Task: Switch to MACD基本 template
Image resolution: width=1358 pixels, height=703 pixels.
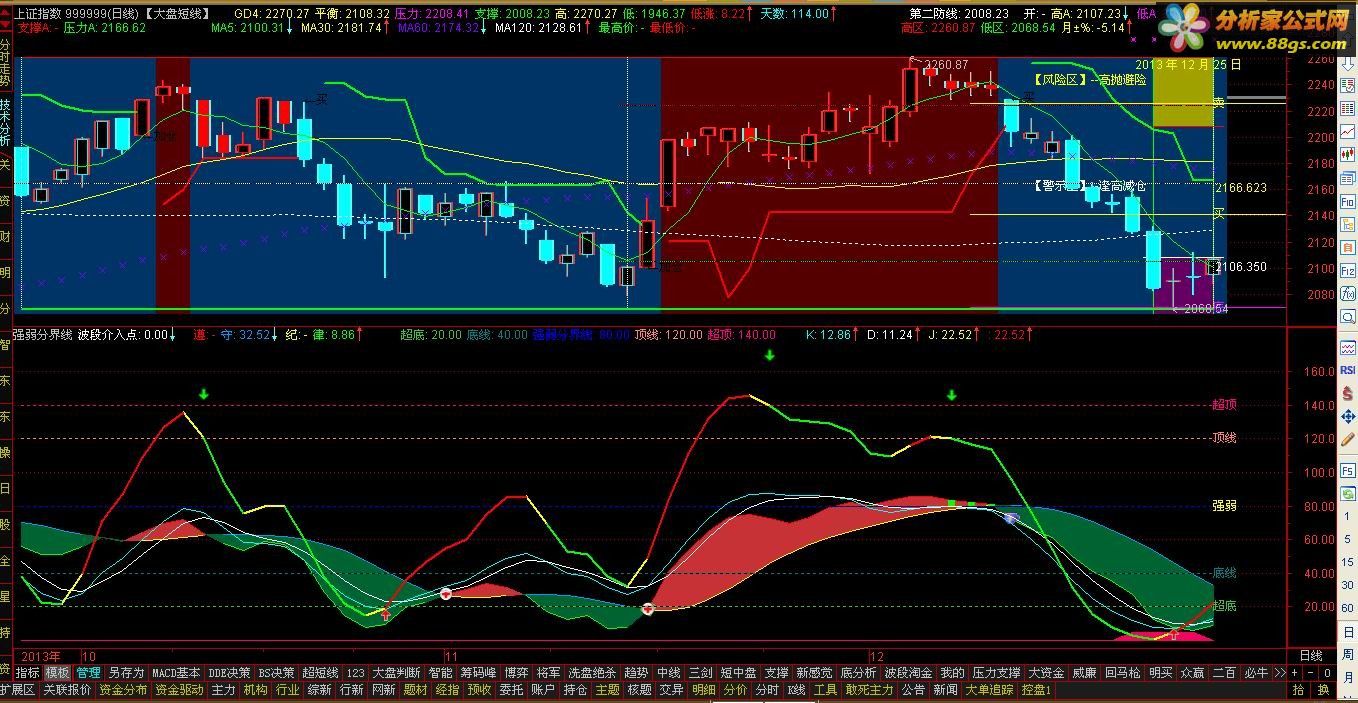Action: point(176,673)
